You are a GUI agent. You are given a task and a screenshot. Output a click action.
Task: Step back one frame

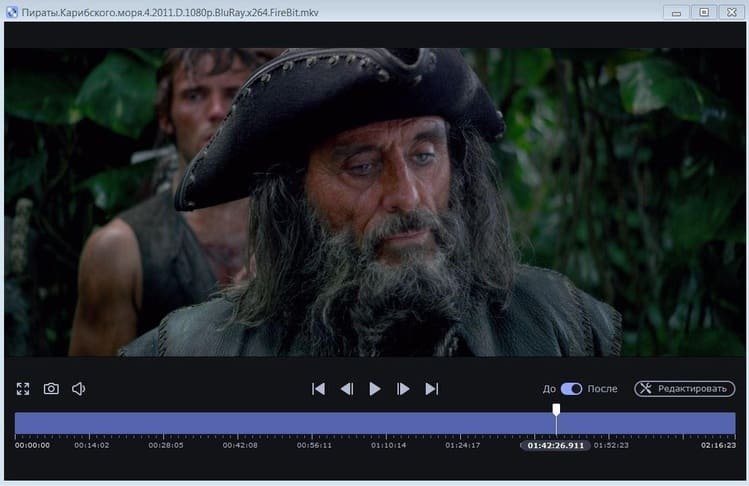[346, 388]
